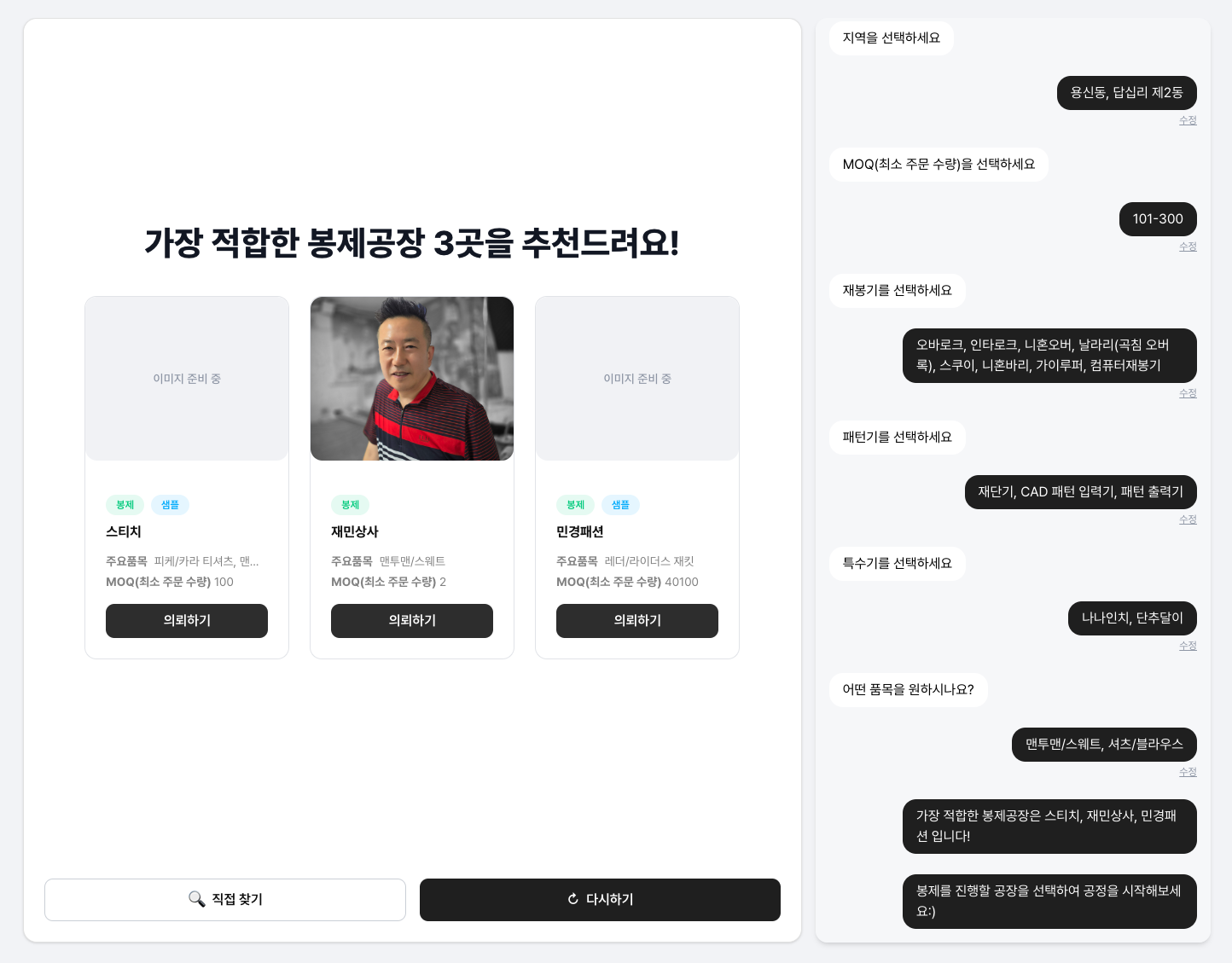Click 수정 under 재단기, CAD 패턴 입력기 answer
Viewport: 1232px width, 963px height.
[1188, 519]
